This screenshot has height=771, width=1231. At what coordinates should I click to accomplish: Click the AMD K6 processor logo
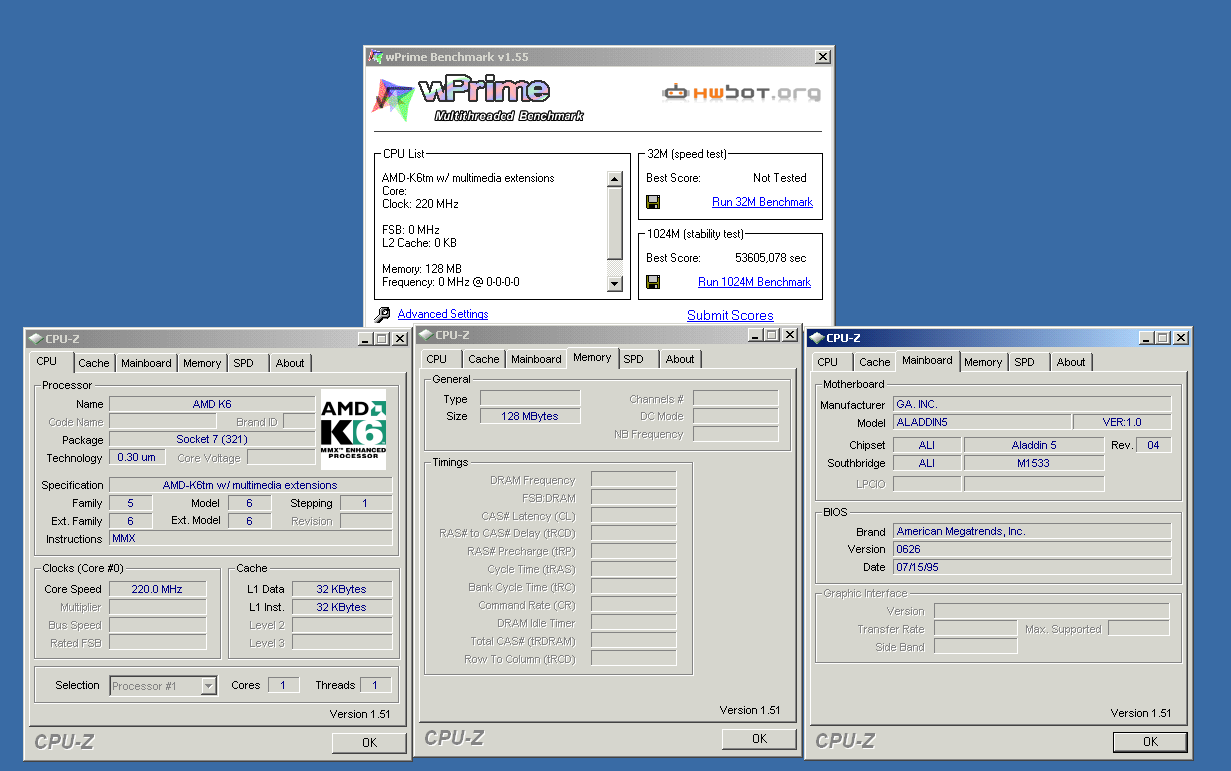pyautogui.click(x=353, y=429)
